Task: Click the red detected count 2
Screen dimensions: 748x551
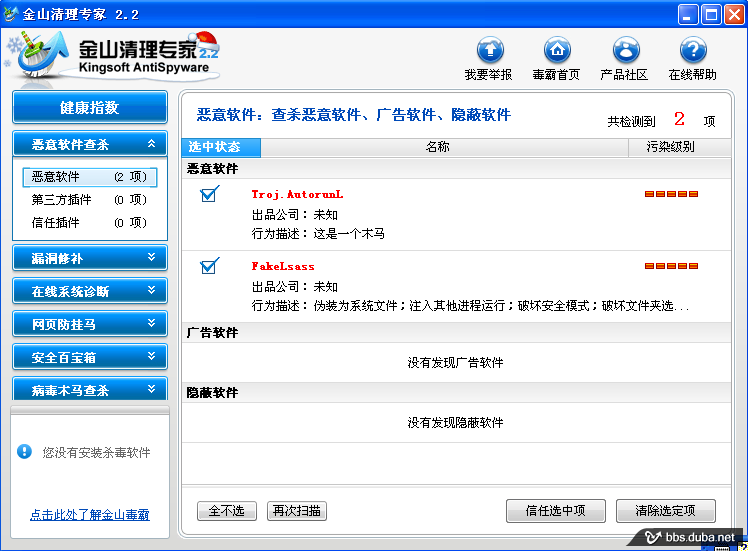Action: click(x=679, y=119)
